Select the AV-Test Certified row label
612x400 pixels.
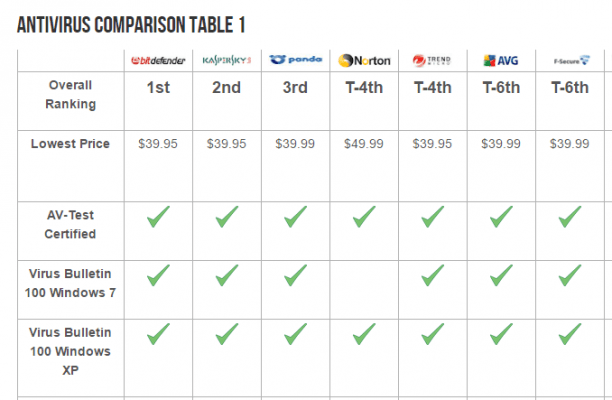point(70,224)
